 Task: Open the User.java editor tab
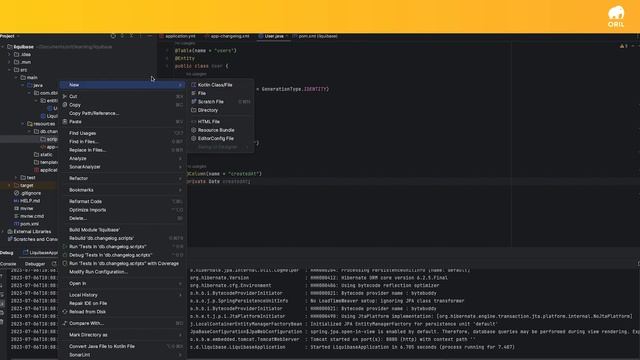tap(273, 36)
